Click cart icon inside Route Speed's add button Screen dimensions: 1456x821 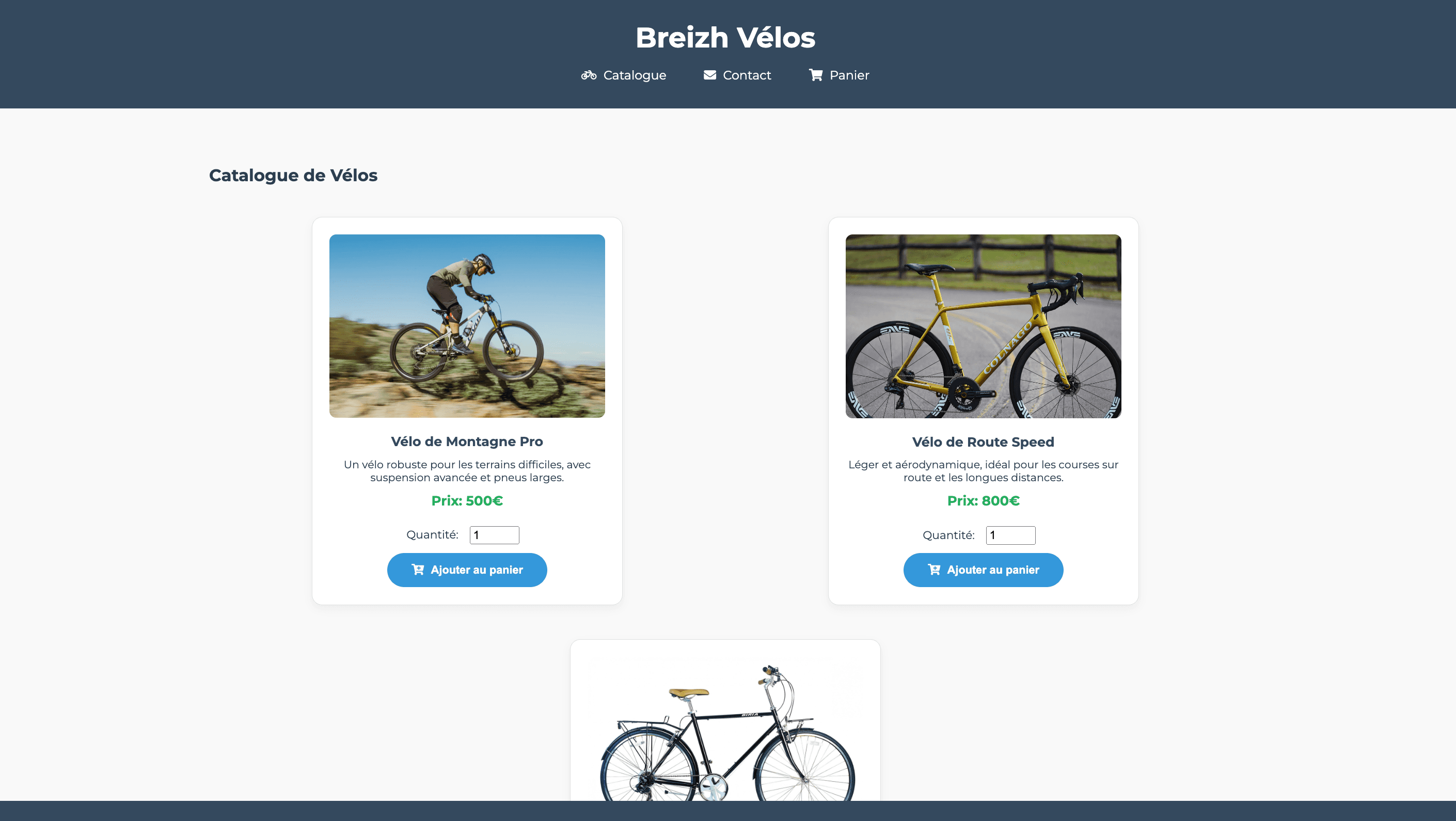(x=935, y=570)
